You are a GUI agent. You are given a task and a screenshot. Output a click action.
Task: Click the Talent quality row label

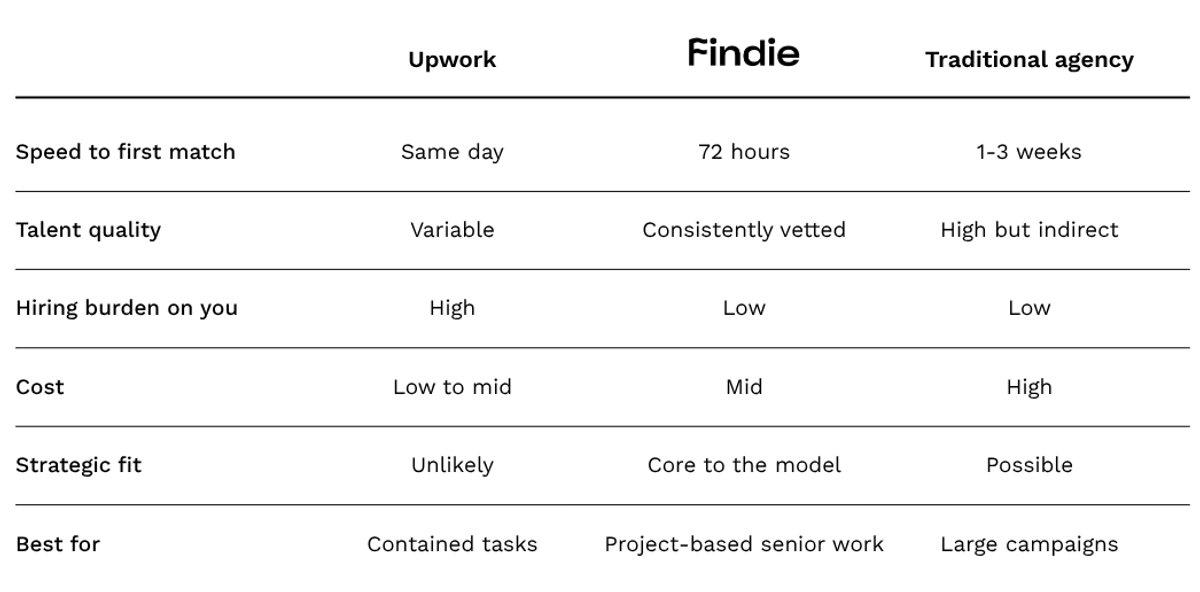88,230
